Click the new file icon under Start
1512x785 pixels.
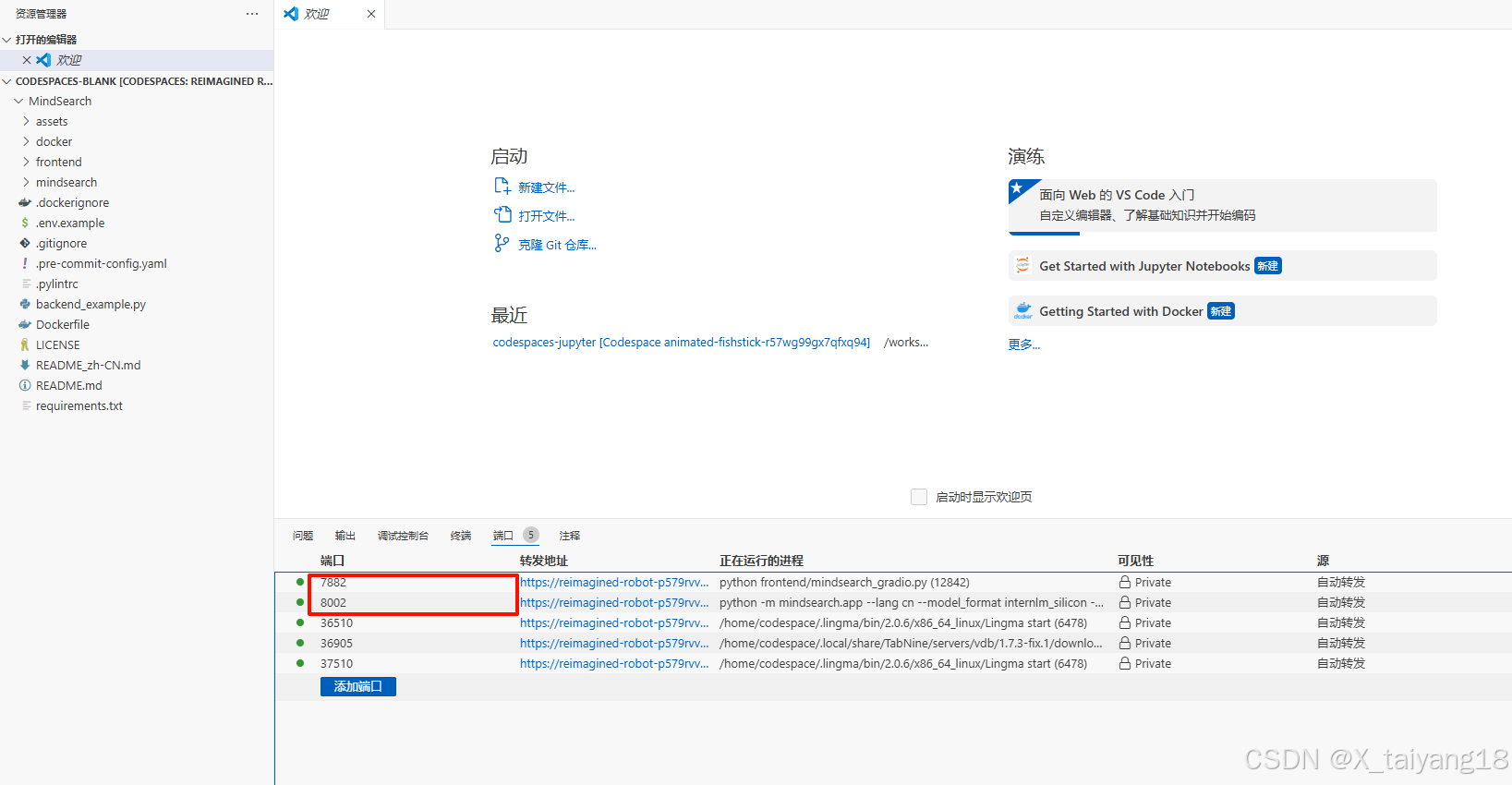pyautogui.click(x=502, y=187)
